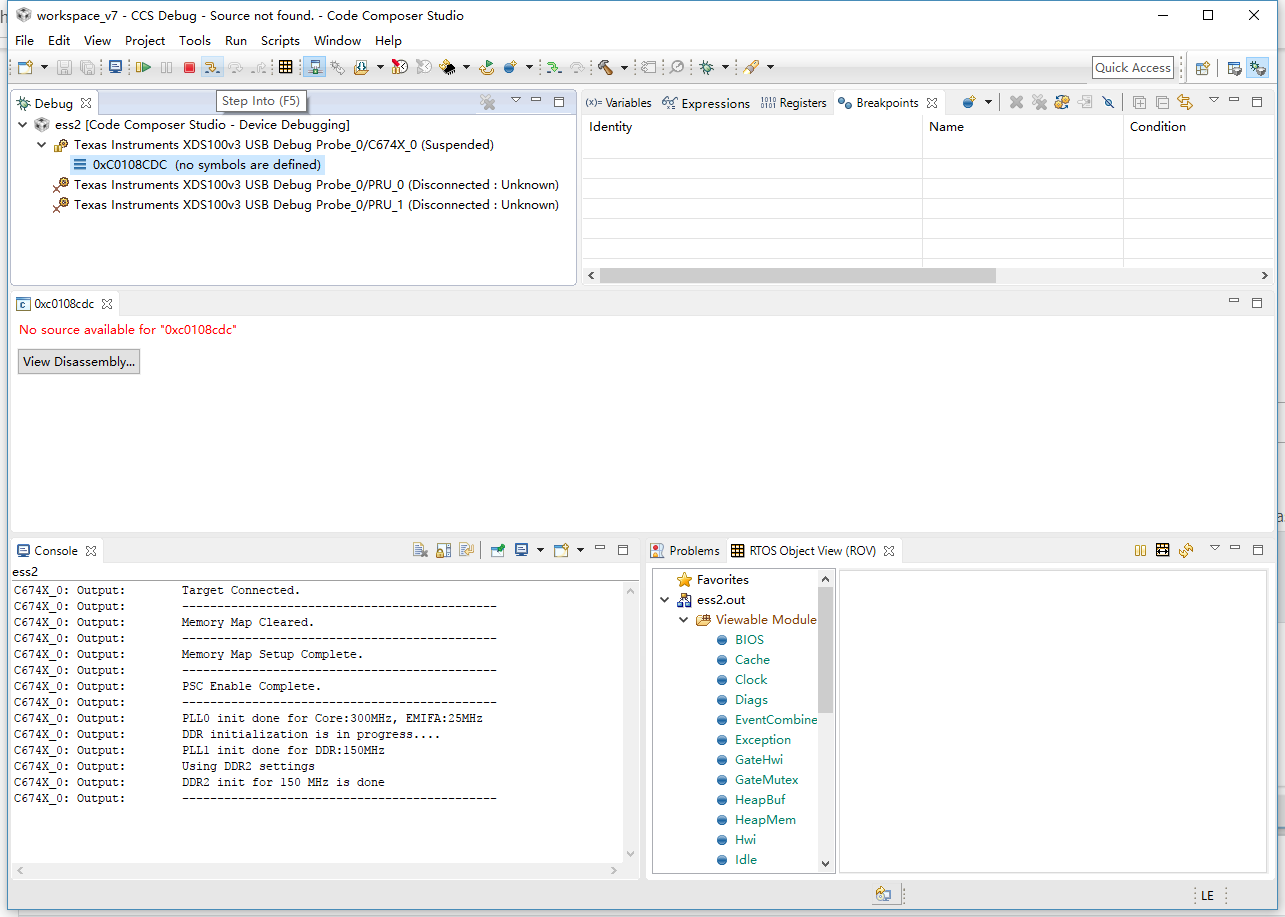Click the connect target toolbar icon
This screenshot has width=1285, height=917.
(x=315, y=67)
